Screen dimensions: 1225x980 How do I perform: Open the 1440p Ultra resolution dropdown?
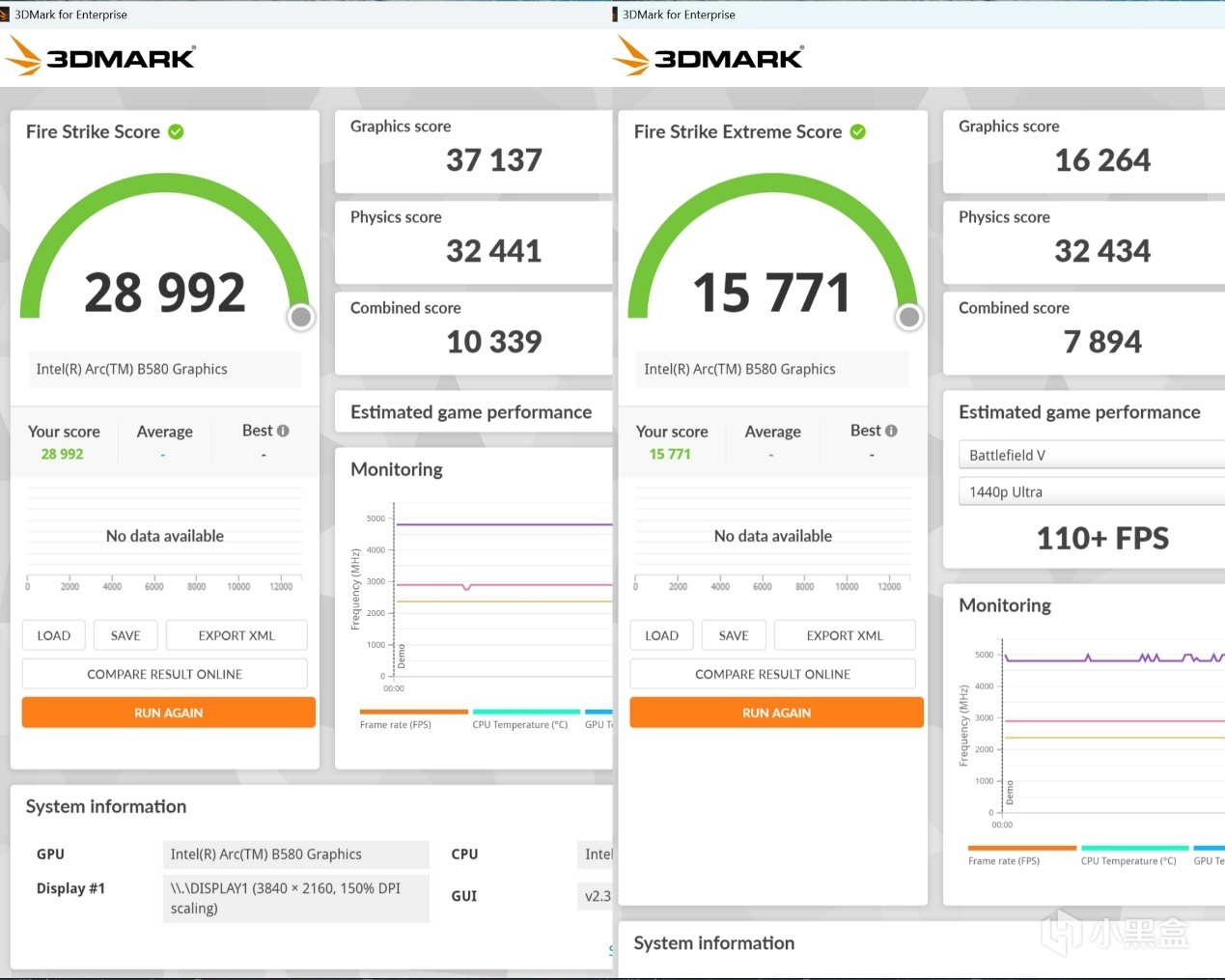coord(1092,491)
